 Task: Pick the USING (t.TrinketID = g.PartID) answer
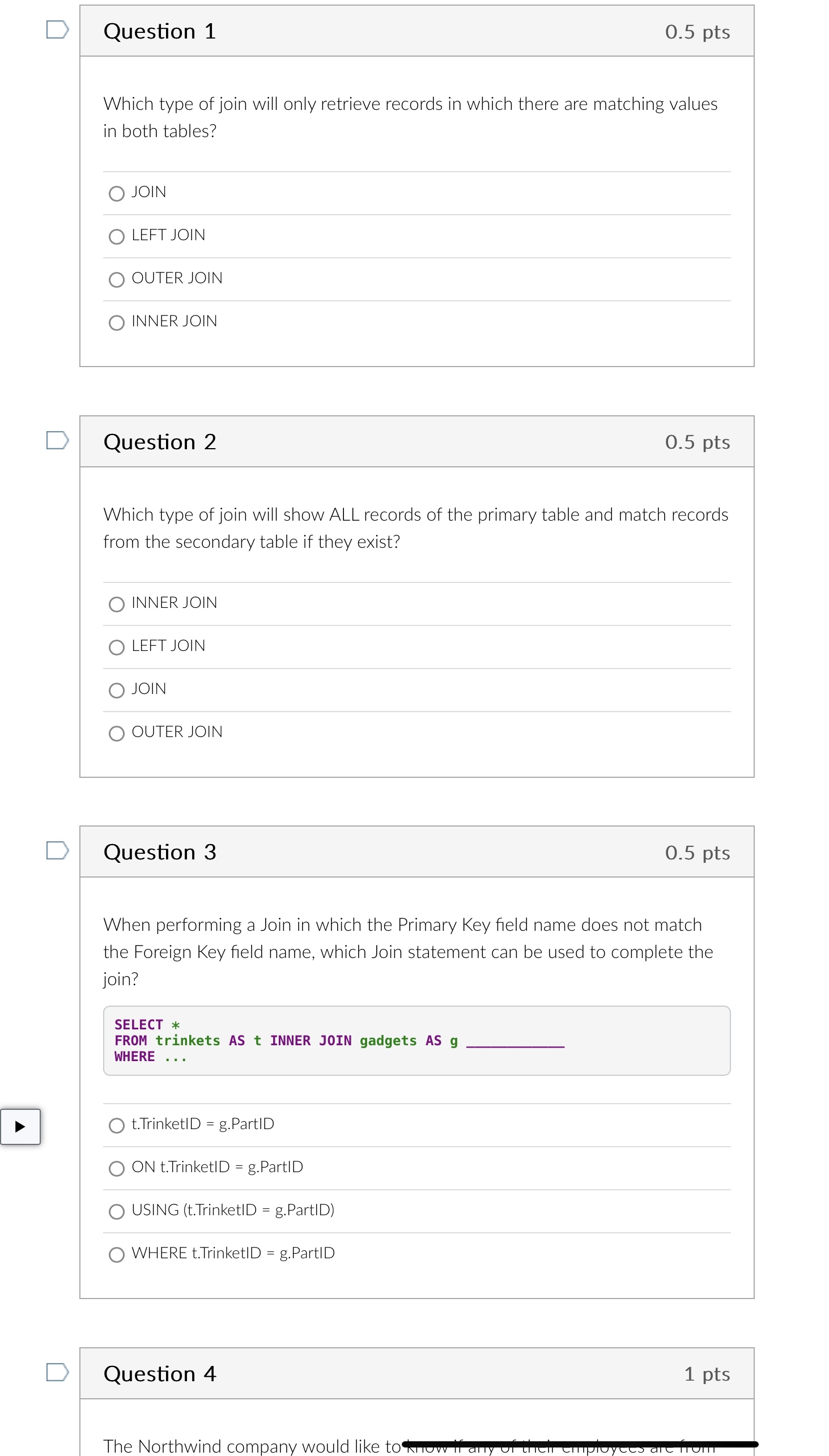pos(117,1211)
